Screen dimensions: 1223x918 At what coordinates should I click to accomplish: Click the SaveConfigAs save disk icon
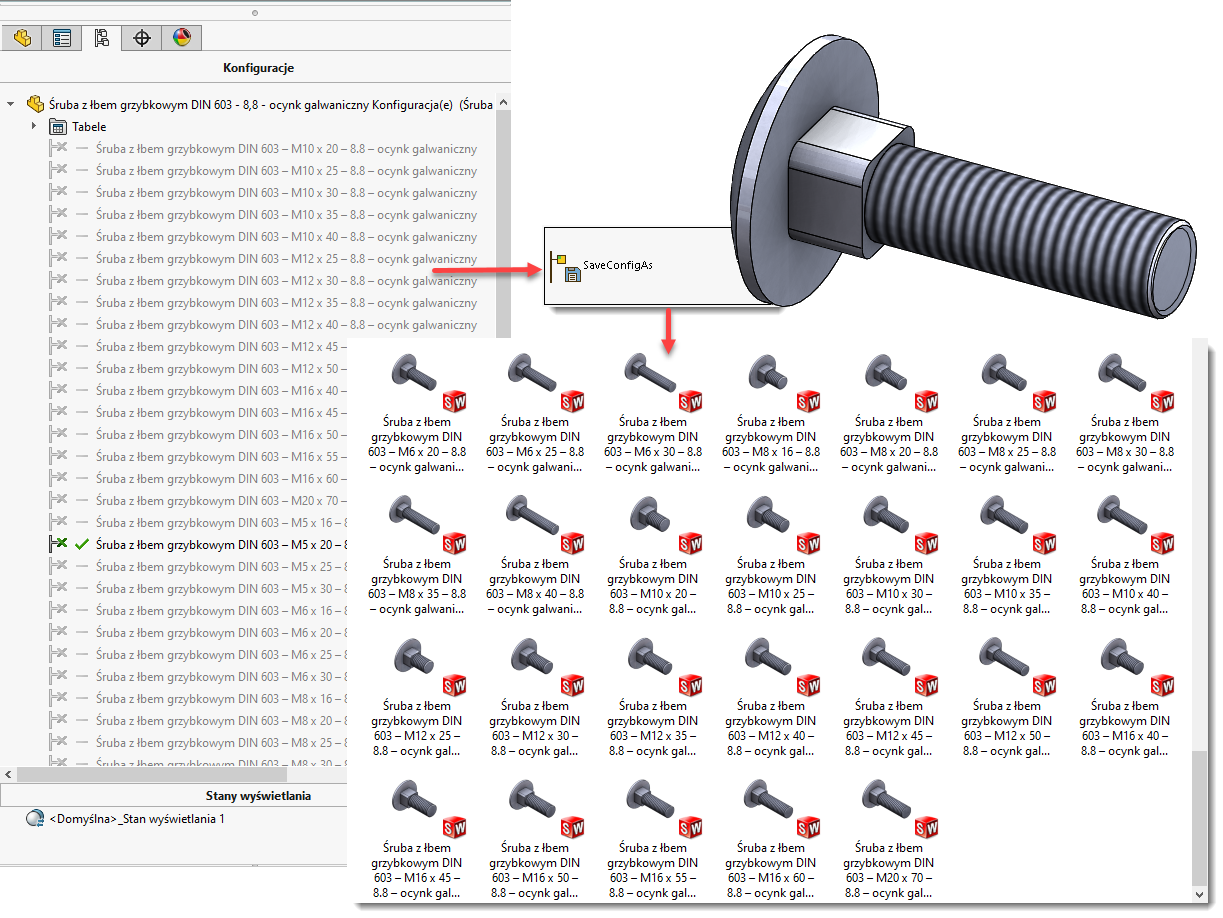[573, 275]
